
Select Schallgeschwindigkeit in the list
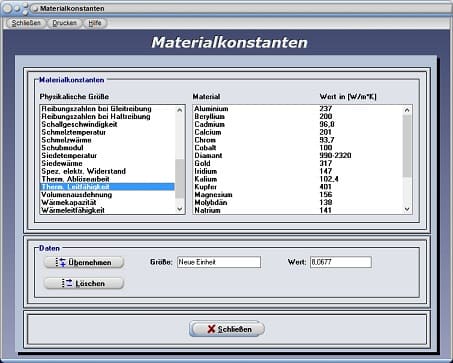(107, 124)
